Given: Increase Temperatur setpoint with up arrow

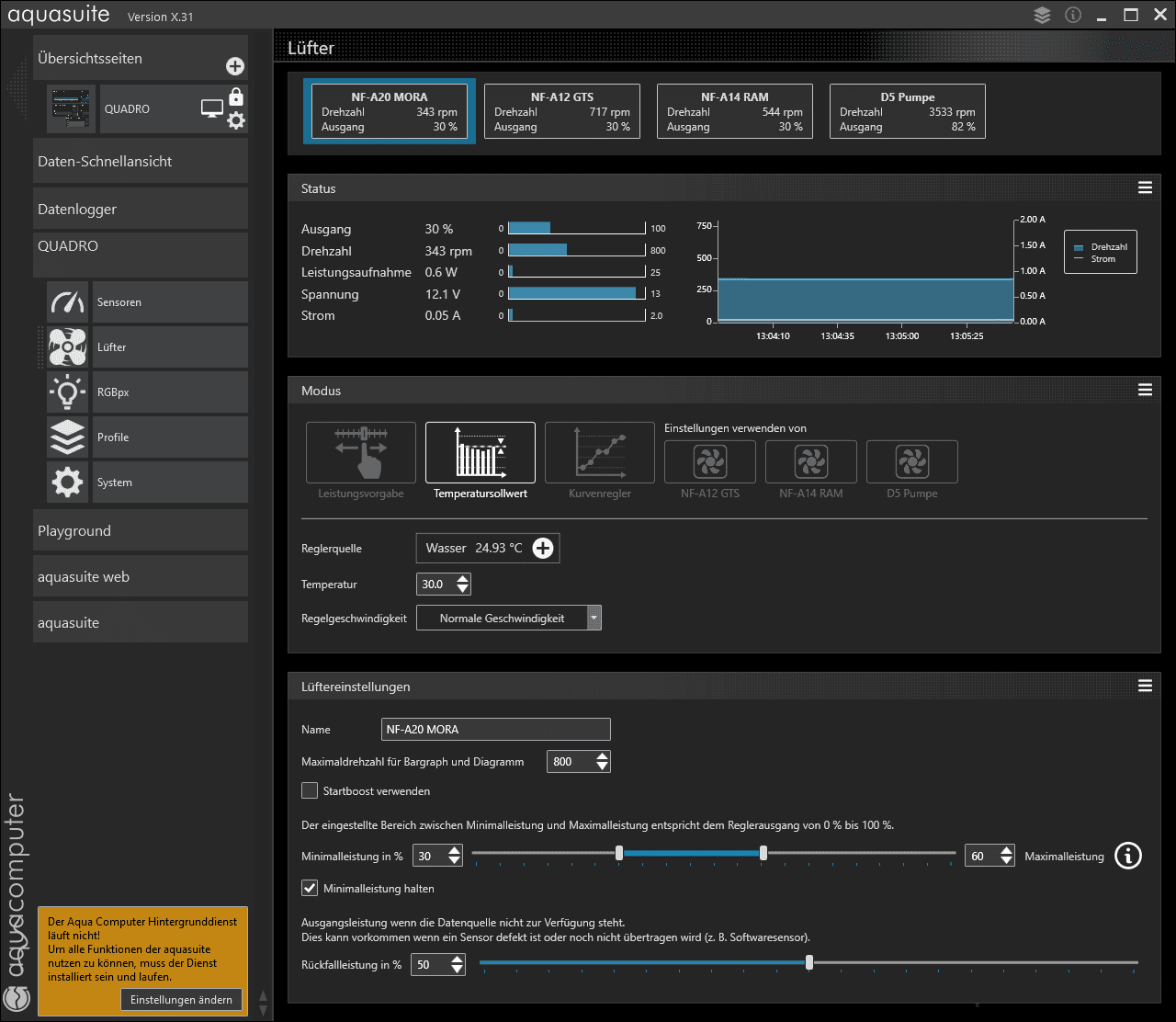Looking at the screenshot, I should coord(462,579).
